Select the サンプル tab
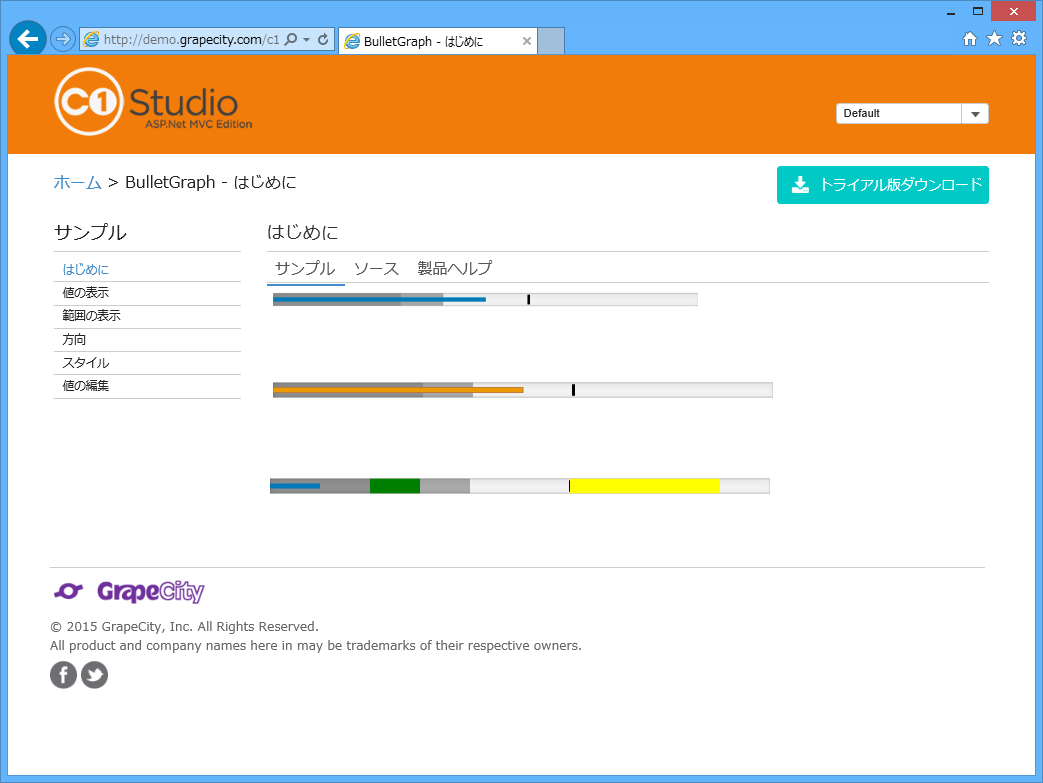The height and width of the screenshot is (783, 1043). pyautogui.click(x=304, y=268)
